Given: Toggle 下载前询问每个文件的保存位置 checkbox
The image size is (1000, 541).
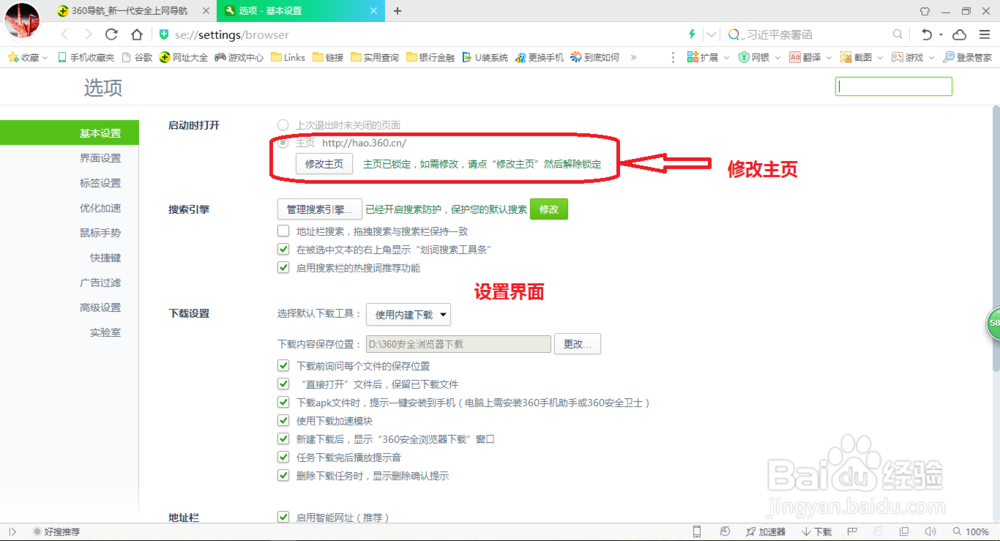Looking at the screenshot, I should tap(283, 366).
